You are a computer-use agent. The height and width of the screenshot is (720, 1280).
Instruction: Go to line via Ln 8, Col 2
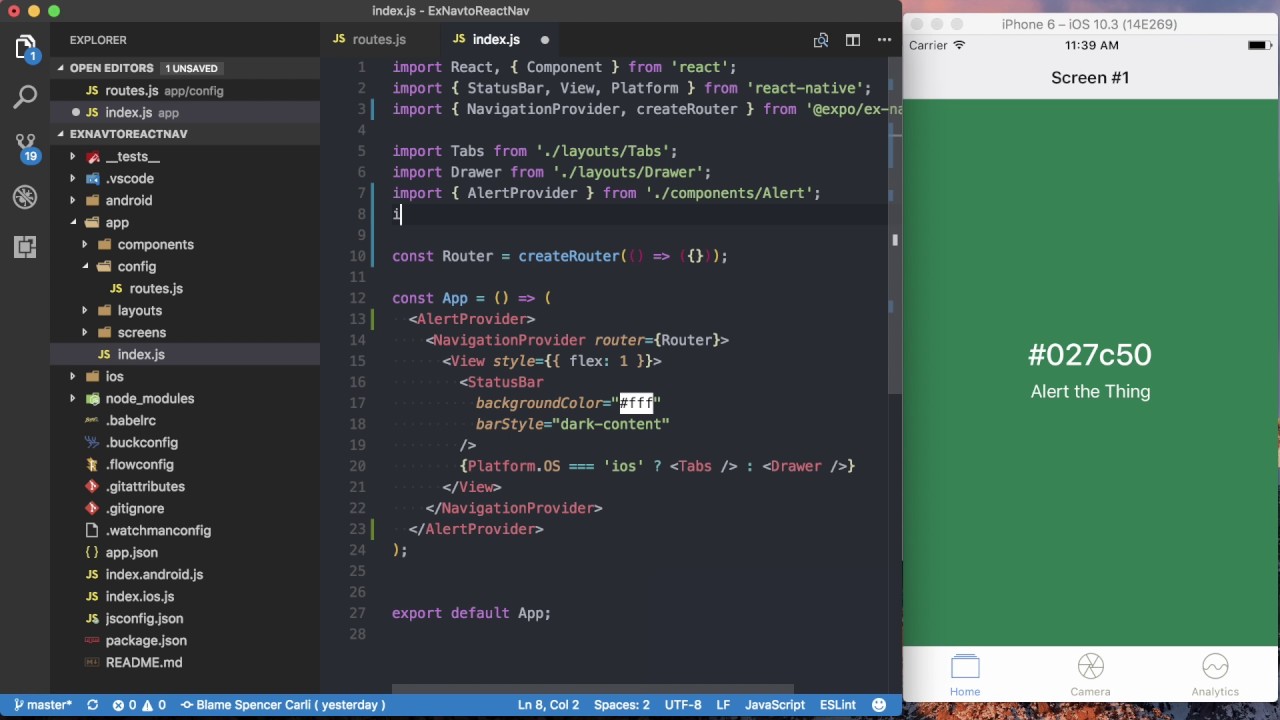pos(548,705)
